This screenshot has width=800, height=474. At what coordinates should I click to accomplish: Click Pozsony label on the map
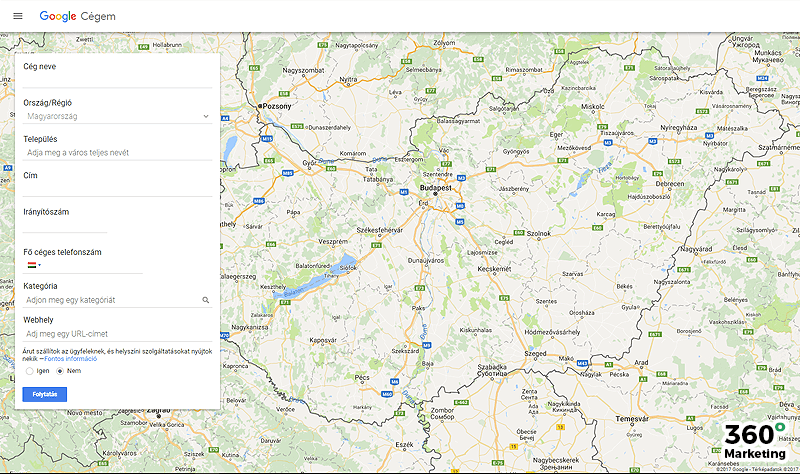(x=277, y=106)
